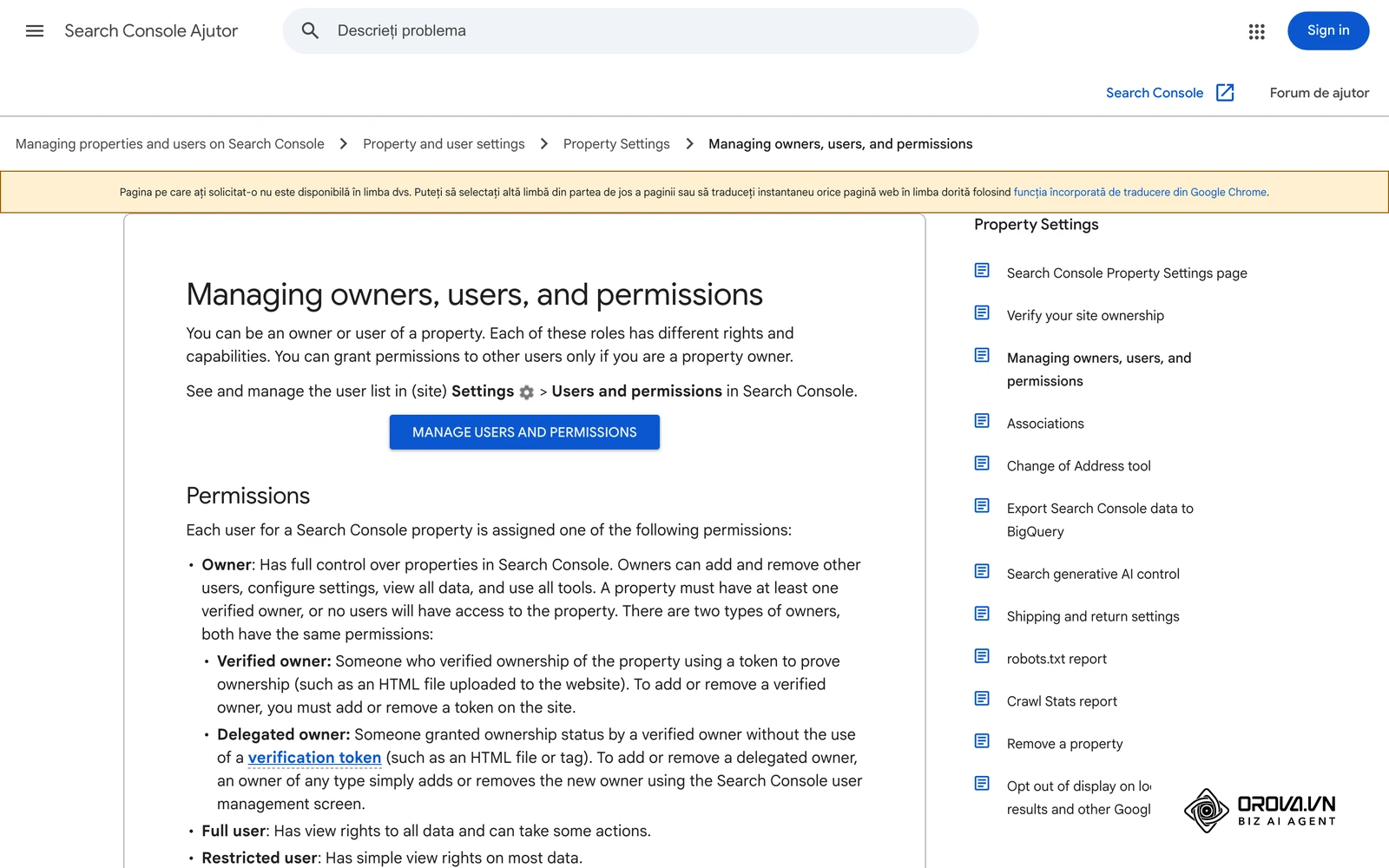Open the Property and user settings breadcrumb
This screenshot has width=1389, height=868.
click(444, 144)
